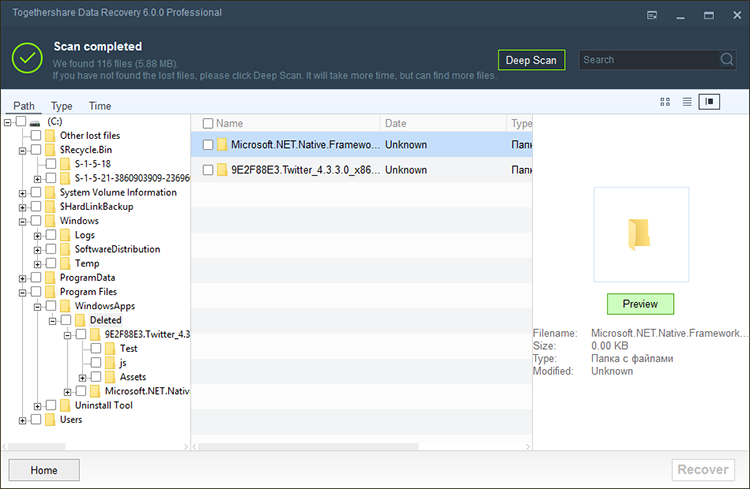Screen dimensions: 750x489
Task: Click the C: drive icon
Action: (x=34, y=122)
